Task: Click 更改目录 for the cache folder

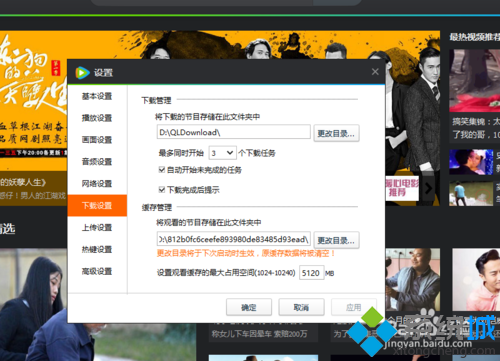Action: (x=336, y=240)
